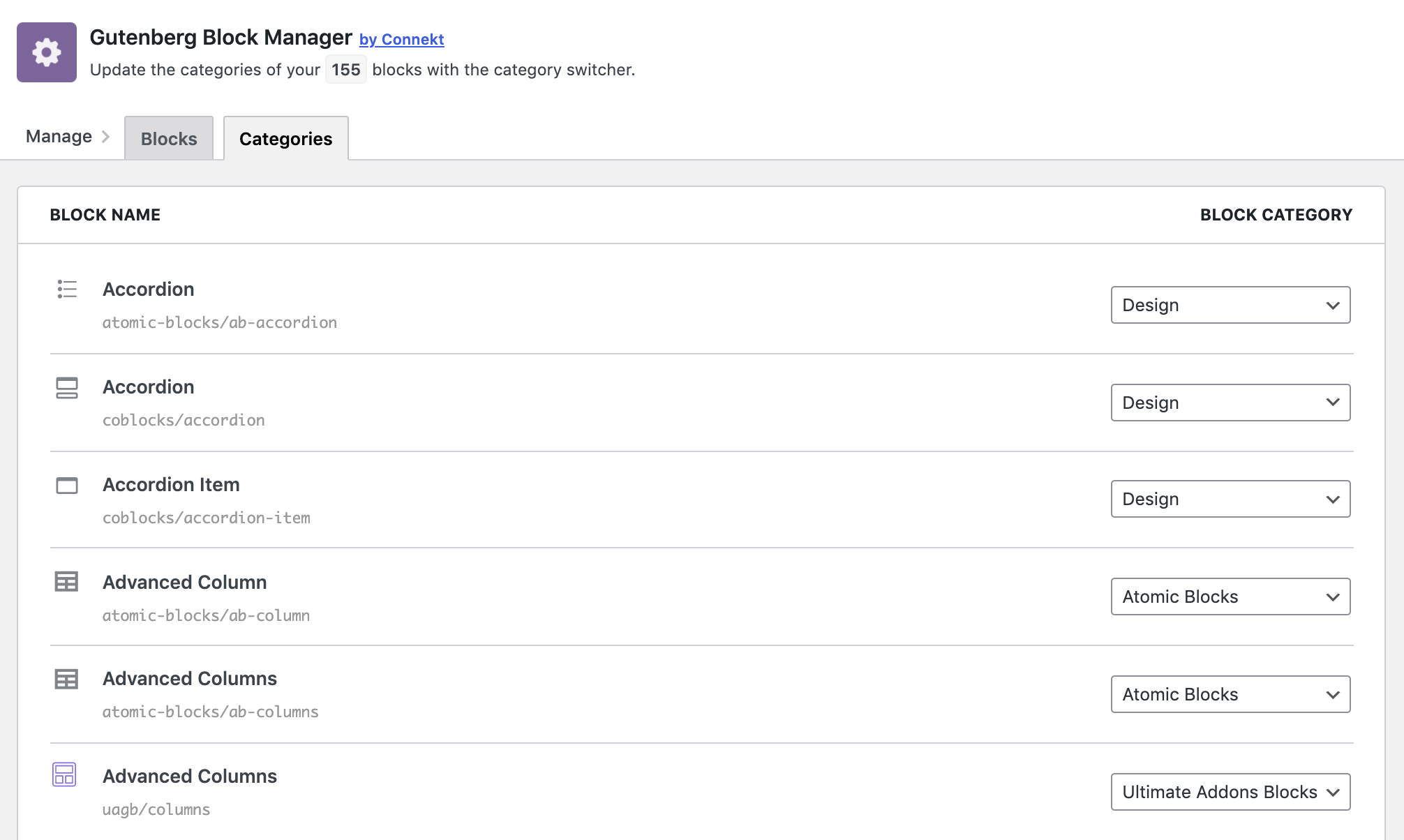The height and width of the screenshot is (840, 1404).
Task: Click the coblocks Accordion block icon
Action: [67, 388]
